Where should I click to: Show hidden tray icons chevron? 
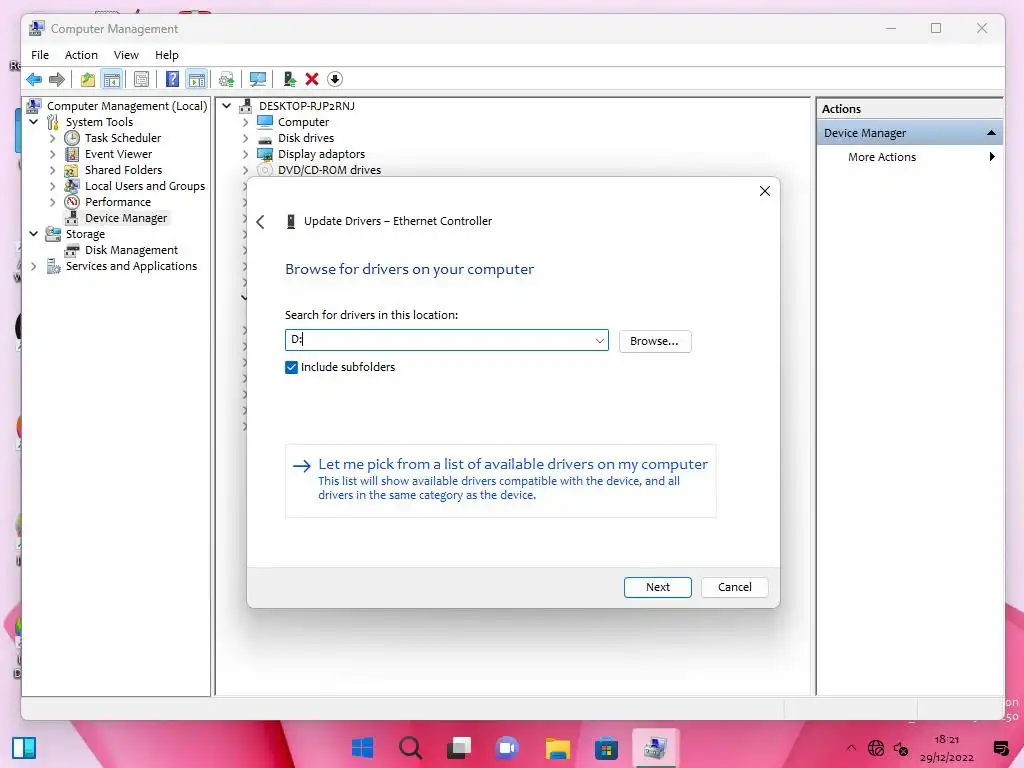tap(851, 748)
